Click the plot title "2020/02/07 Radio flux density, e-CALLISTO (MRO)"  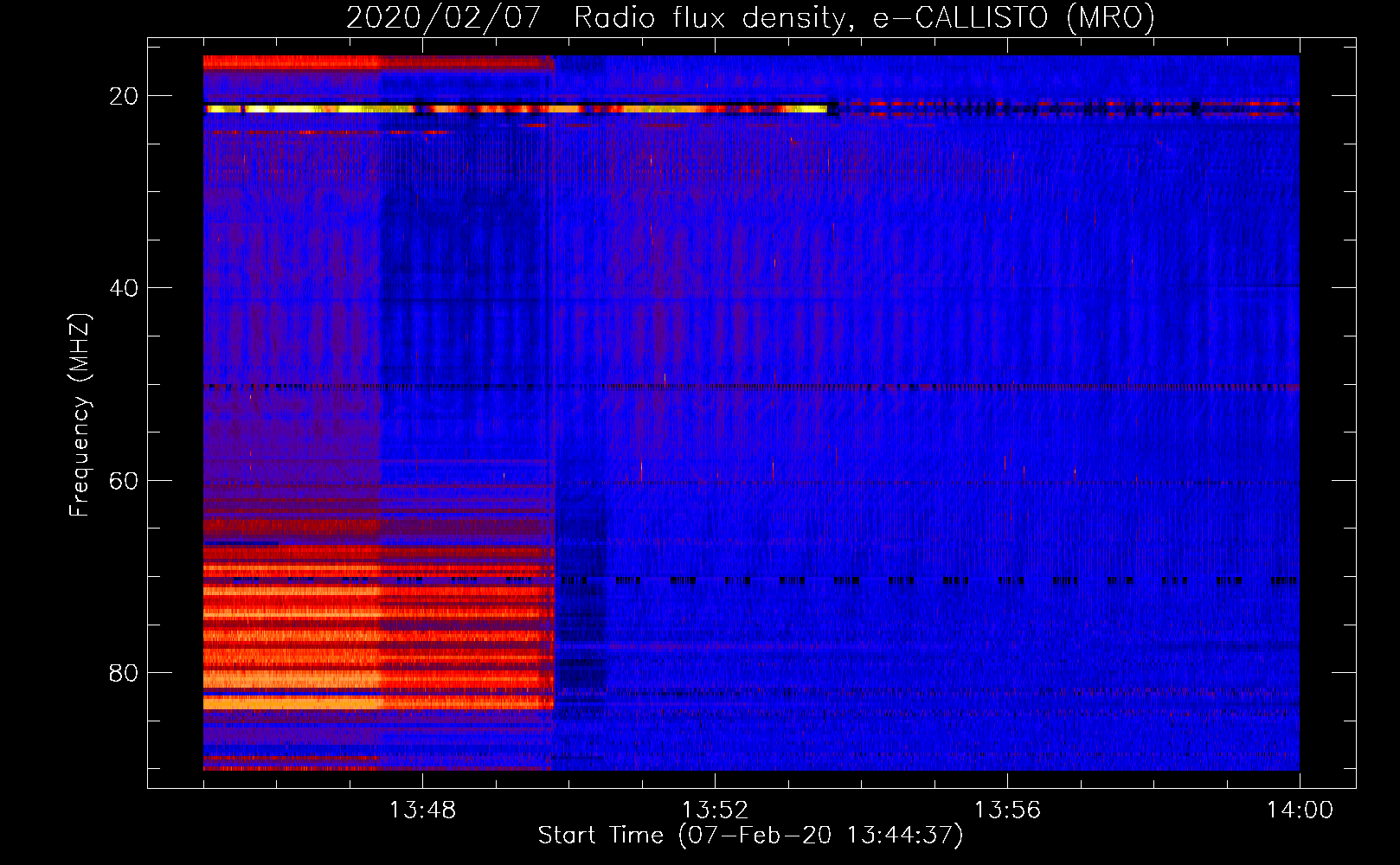coord(750,17)
